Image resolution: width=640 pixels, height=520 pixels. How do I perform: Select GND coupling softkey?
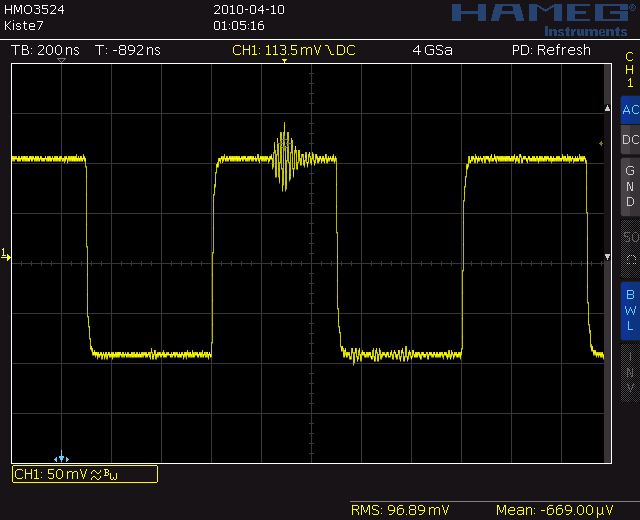(x=630, y=186)
